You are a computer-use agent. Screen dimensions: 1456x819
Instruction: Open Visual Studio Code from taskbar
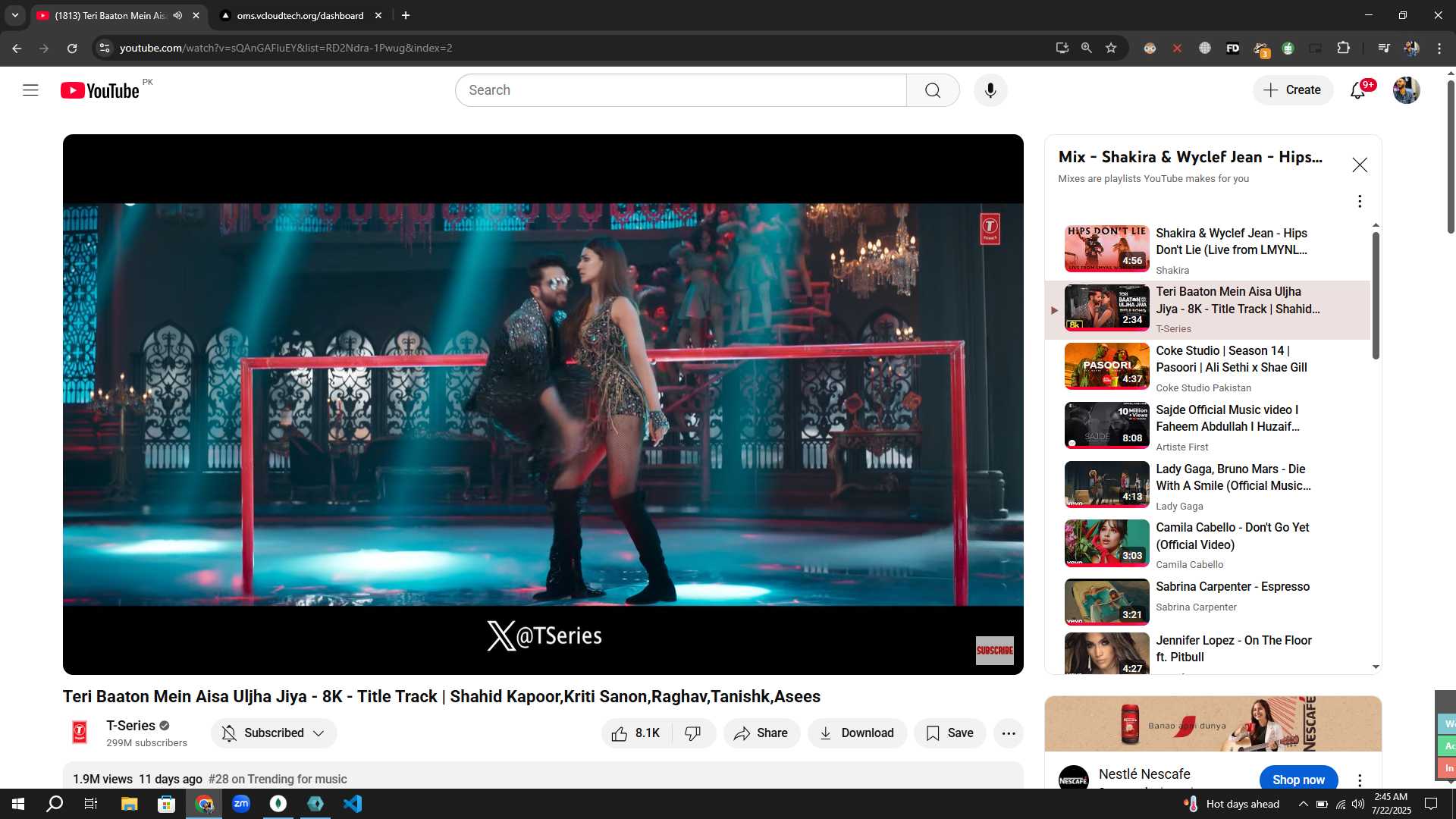353,804
